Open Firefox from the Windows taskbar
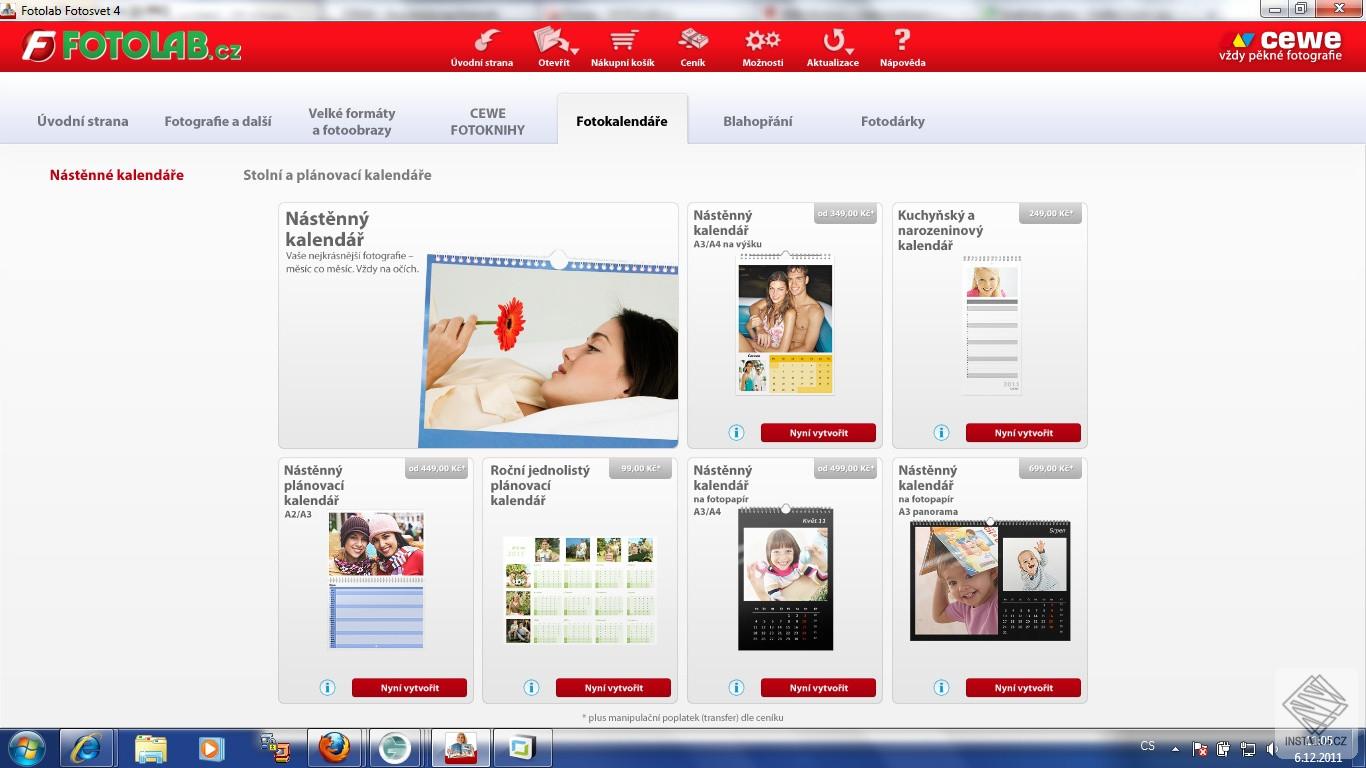Screen dimensions: 1366x768 (x=333, y=748)
